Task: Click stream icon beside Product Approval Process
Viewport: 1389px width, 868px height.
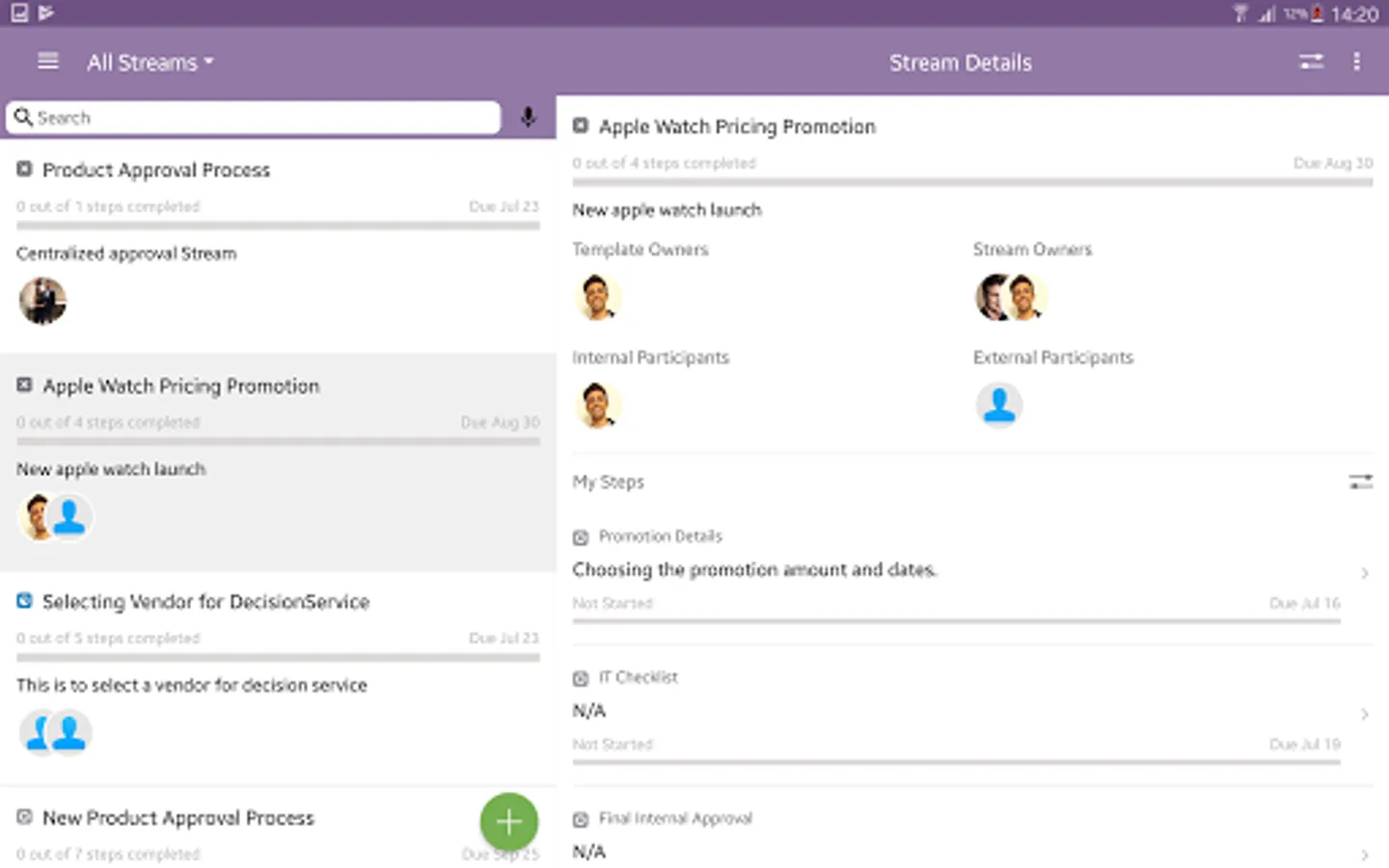Action: pos(24,170)
